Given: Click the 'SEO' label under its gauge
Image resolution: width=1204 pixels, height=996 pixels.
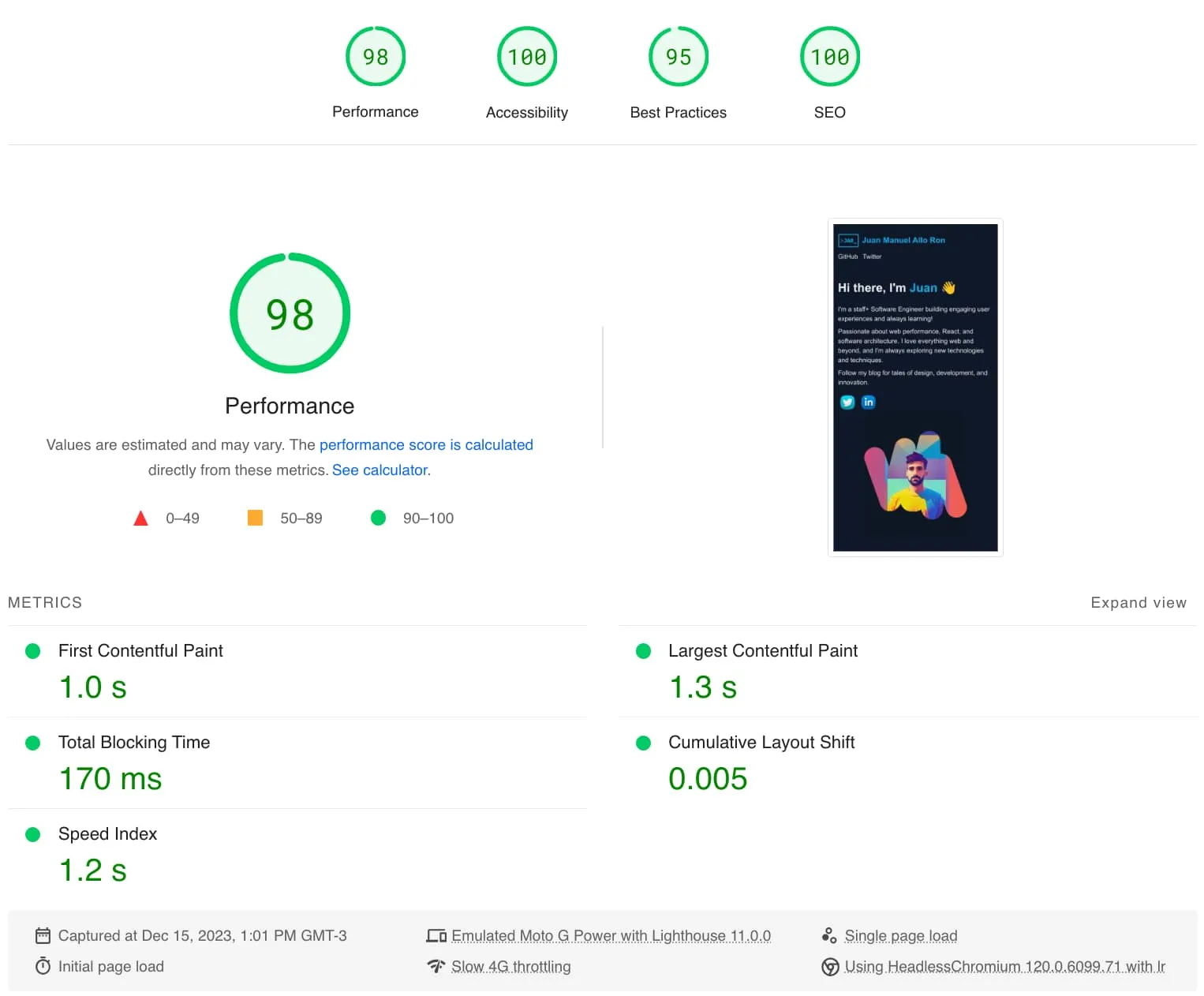Looking at the screenshot, I should coord(830,113).
